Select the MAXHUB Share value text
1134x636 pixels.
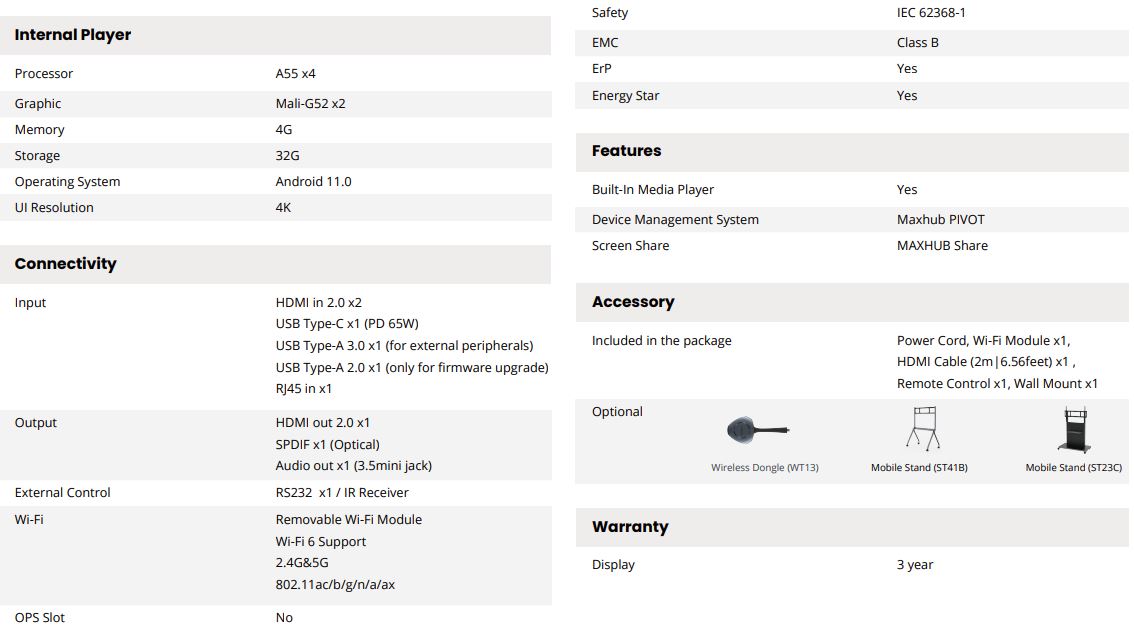coord(942,245)
